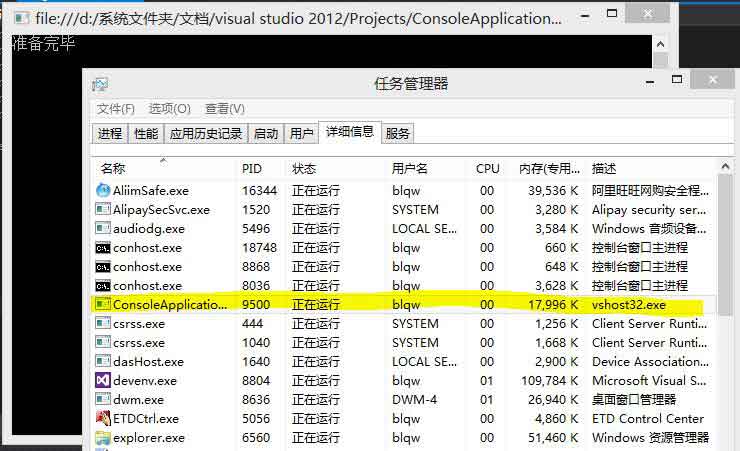Screen dimensions: 740x451
Task: Sort by the 名称 column header
Action: tap(113, 169)
